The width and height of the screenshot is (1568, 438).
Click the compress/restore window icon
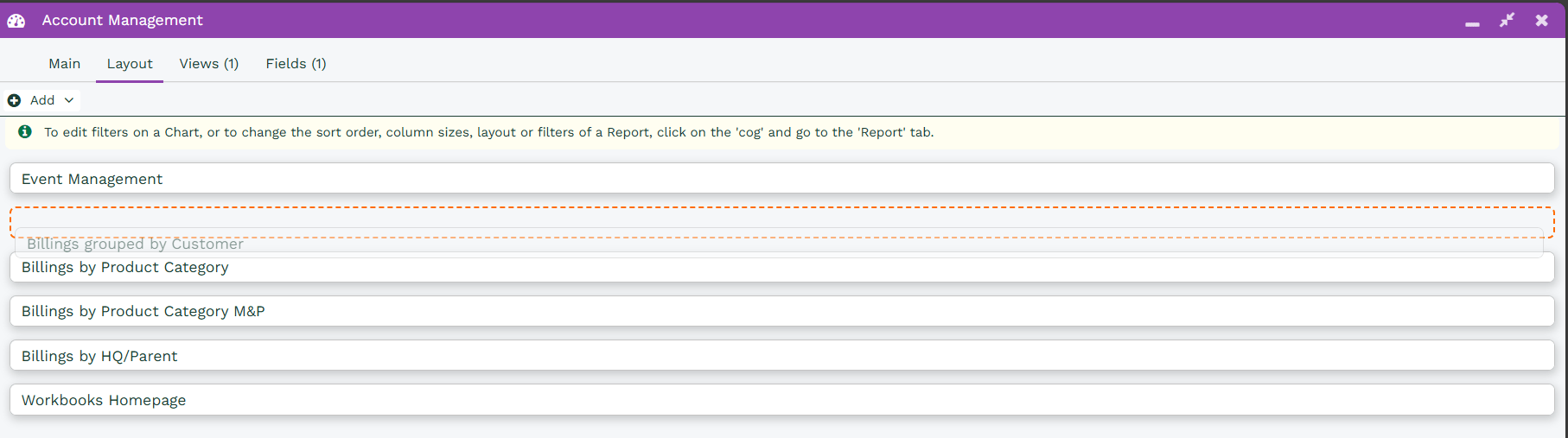[1507, 20]
